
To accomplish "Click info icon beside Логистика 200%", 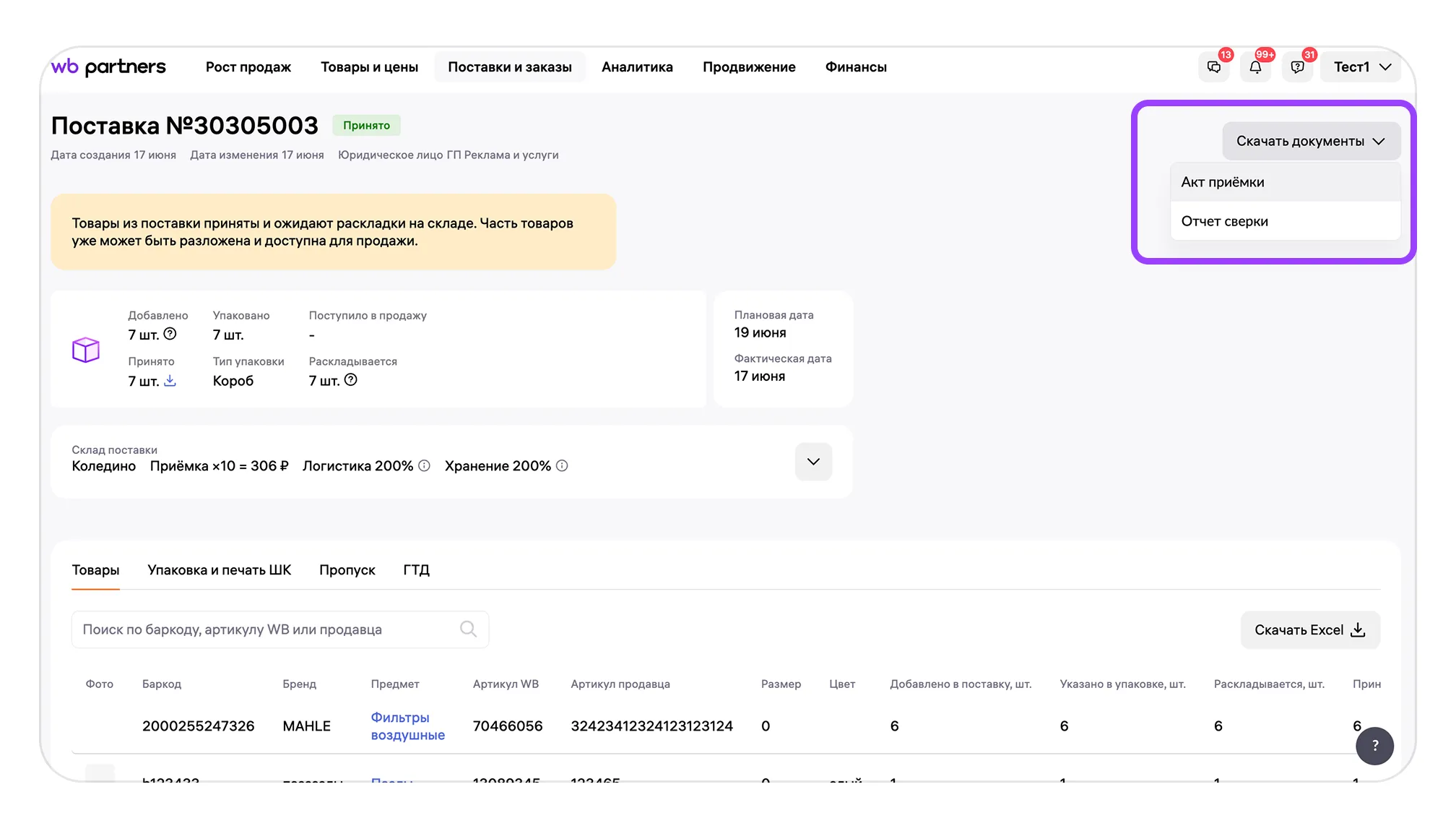I will [425, 466].
